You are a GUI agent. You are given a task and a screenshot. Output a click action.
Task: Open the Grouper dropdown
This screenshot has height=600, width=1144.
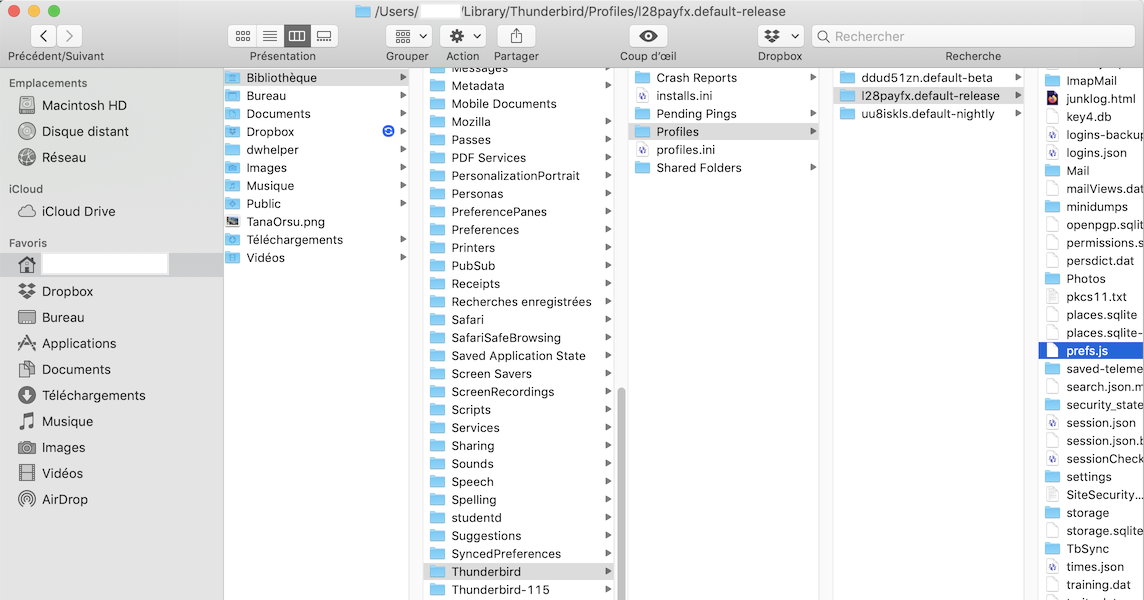coord(409,36)
